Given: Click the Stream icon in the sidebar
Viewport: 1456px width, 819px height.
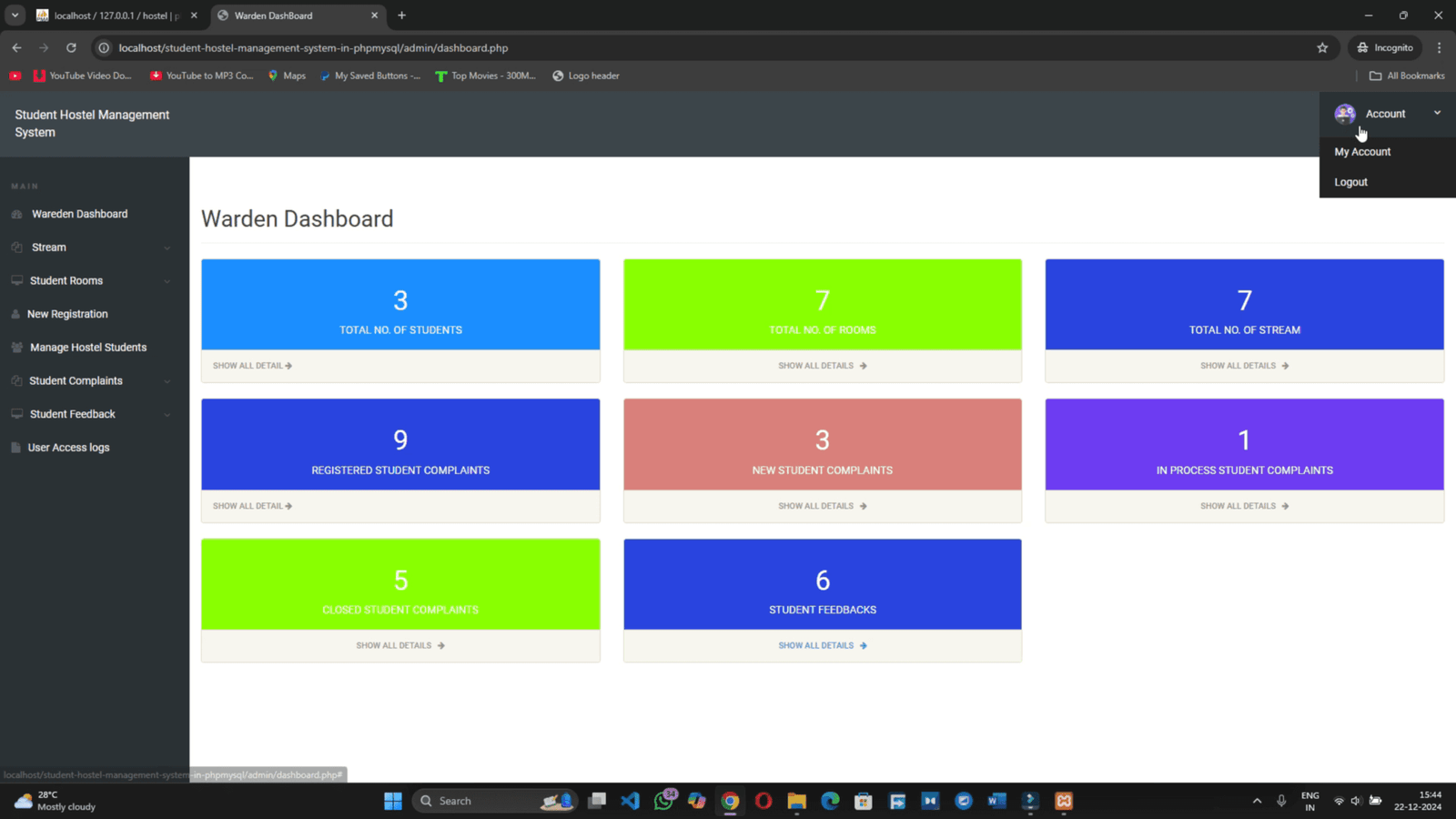Looking at the screenshot, I should (16, 247).
